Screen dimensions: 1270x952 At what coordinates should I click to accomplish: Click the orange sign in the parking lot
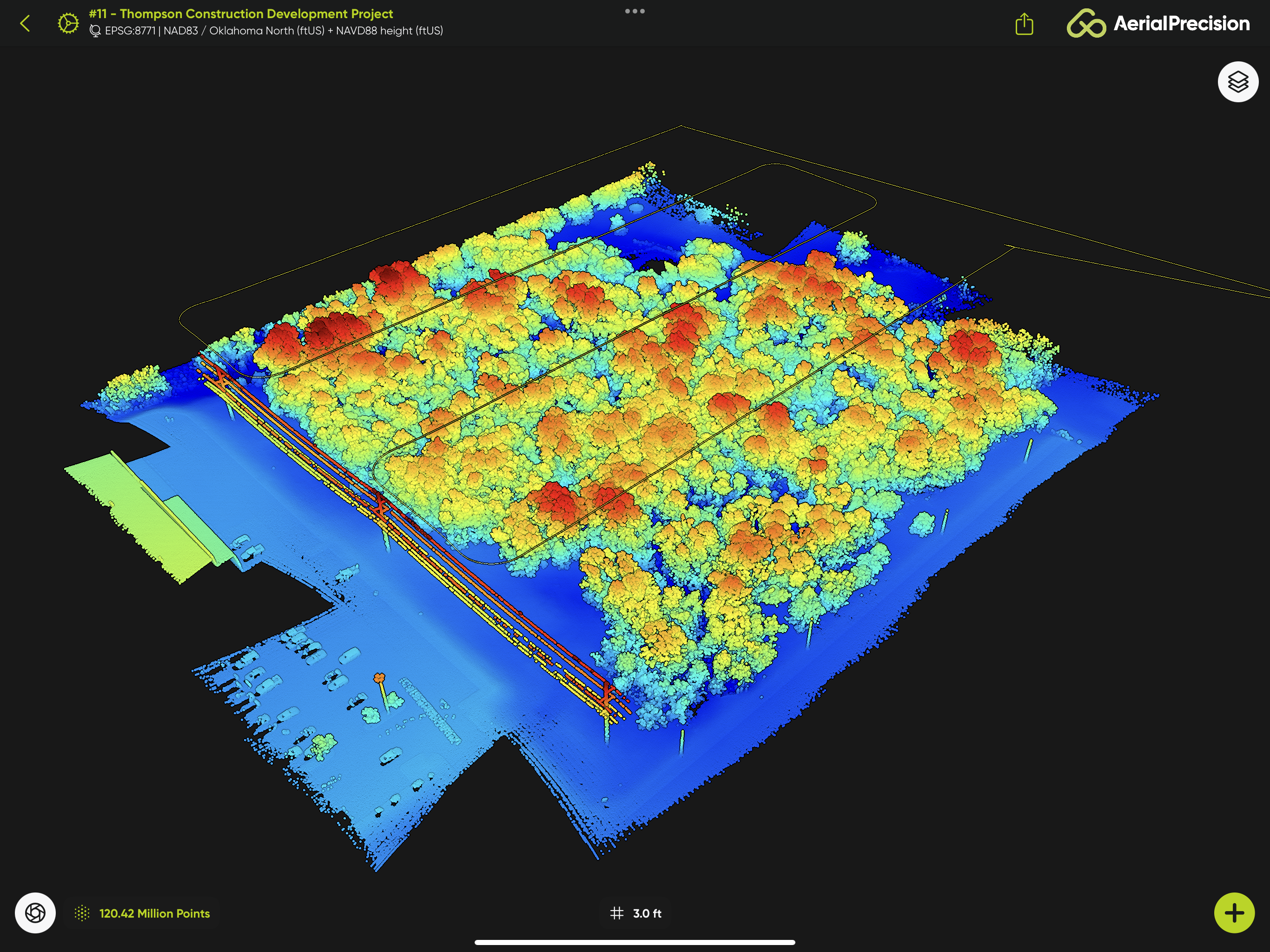click(379, 679)
